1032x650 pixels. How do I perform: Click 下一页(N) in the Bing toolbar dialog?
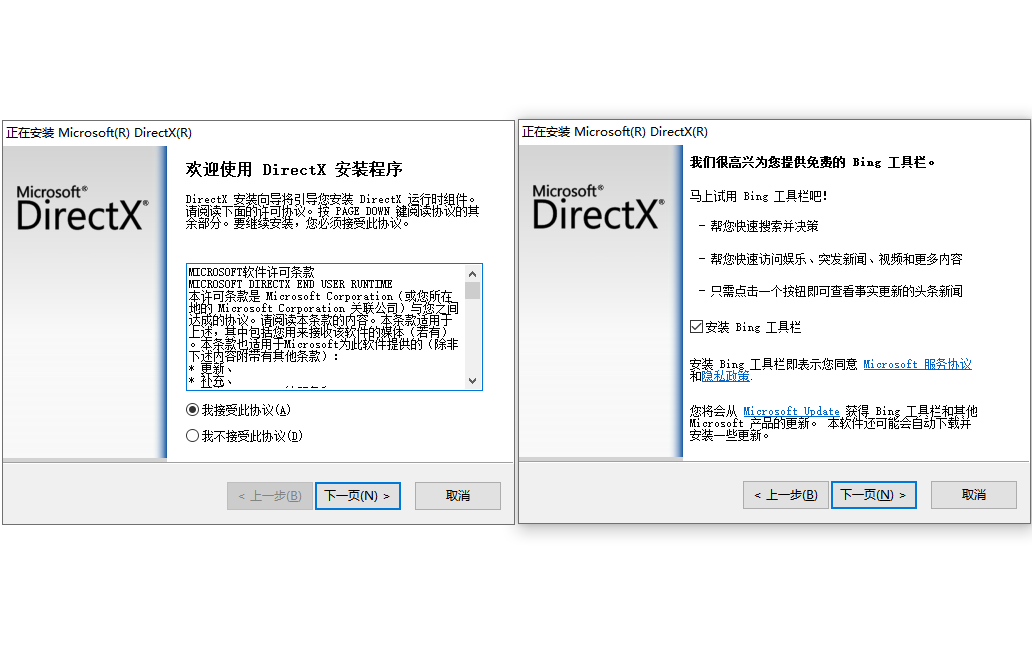point(873,495)
